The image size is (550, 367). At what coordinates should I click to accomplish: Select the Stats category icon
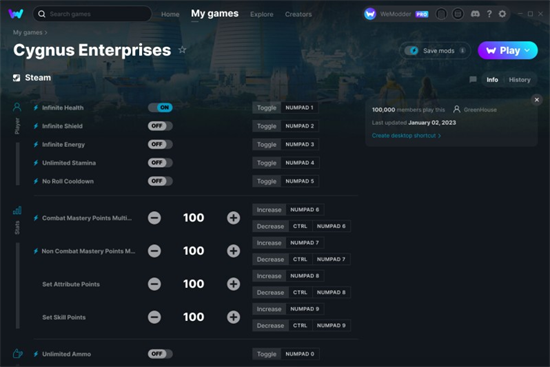click(x=17, y=210)
